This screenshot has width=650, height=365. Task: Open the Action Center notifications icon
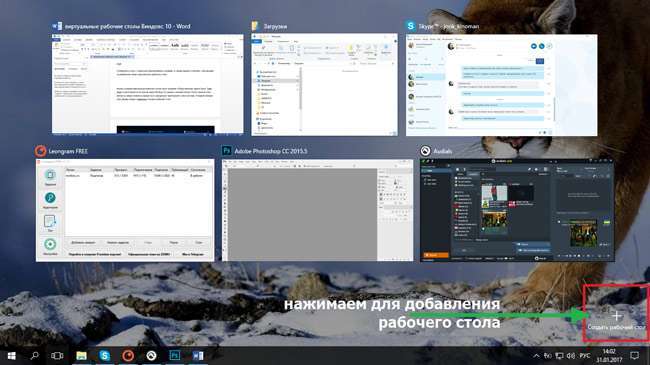(x=635, y=355)
